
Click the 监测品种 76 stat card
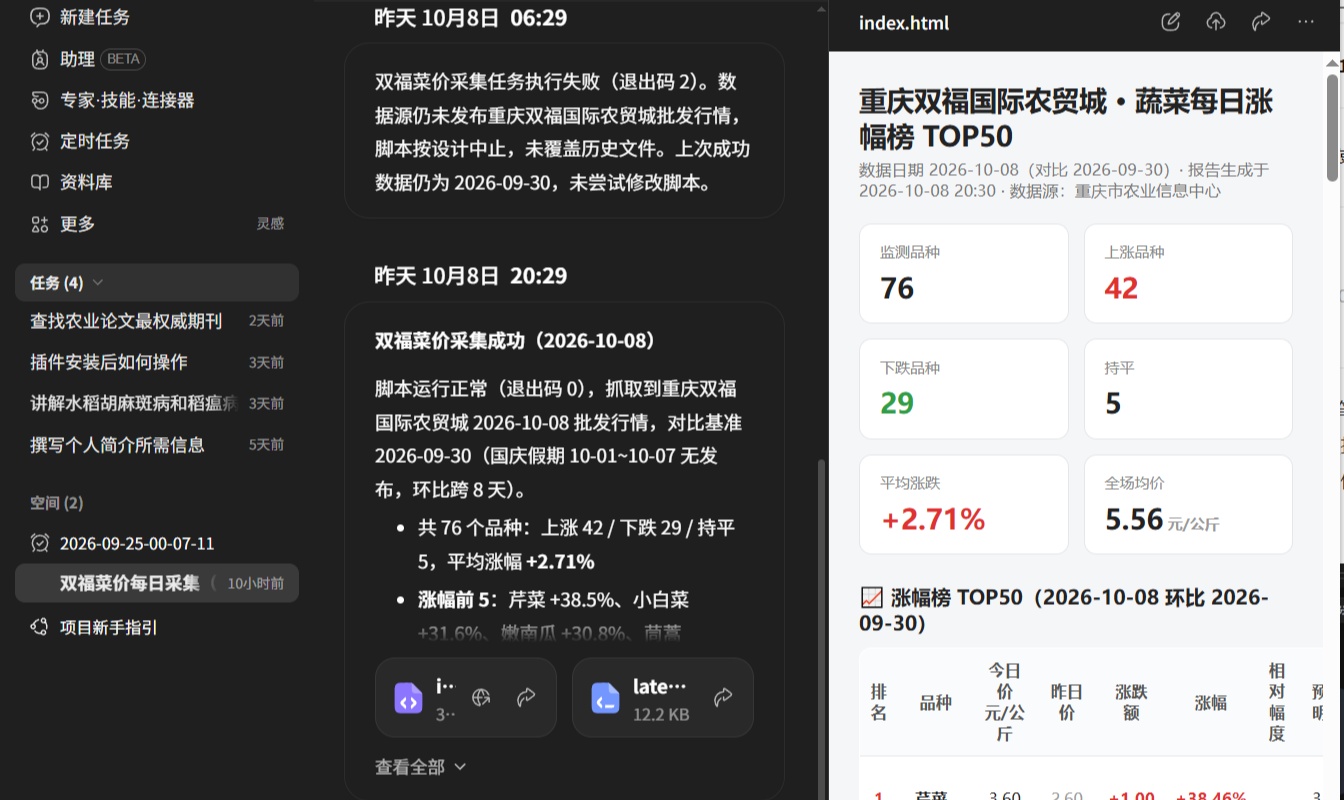(x=964, y=273)
